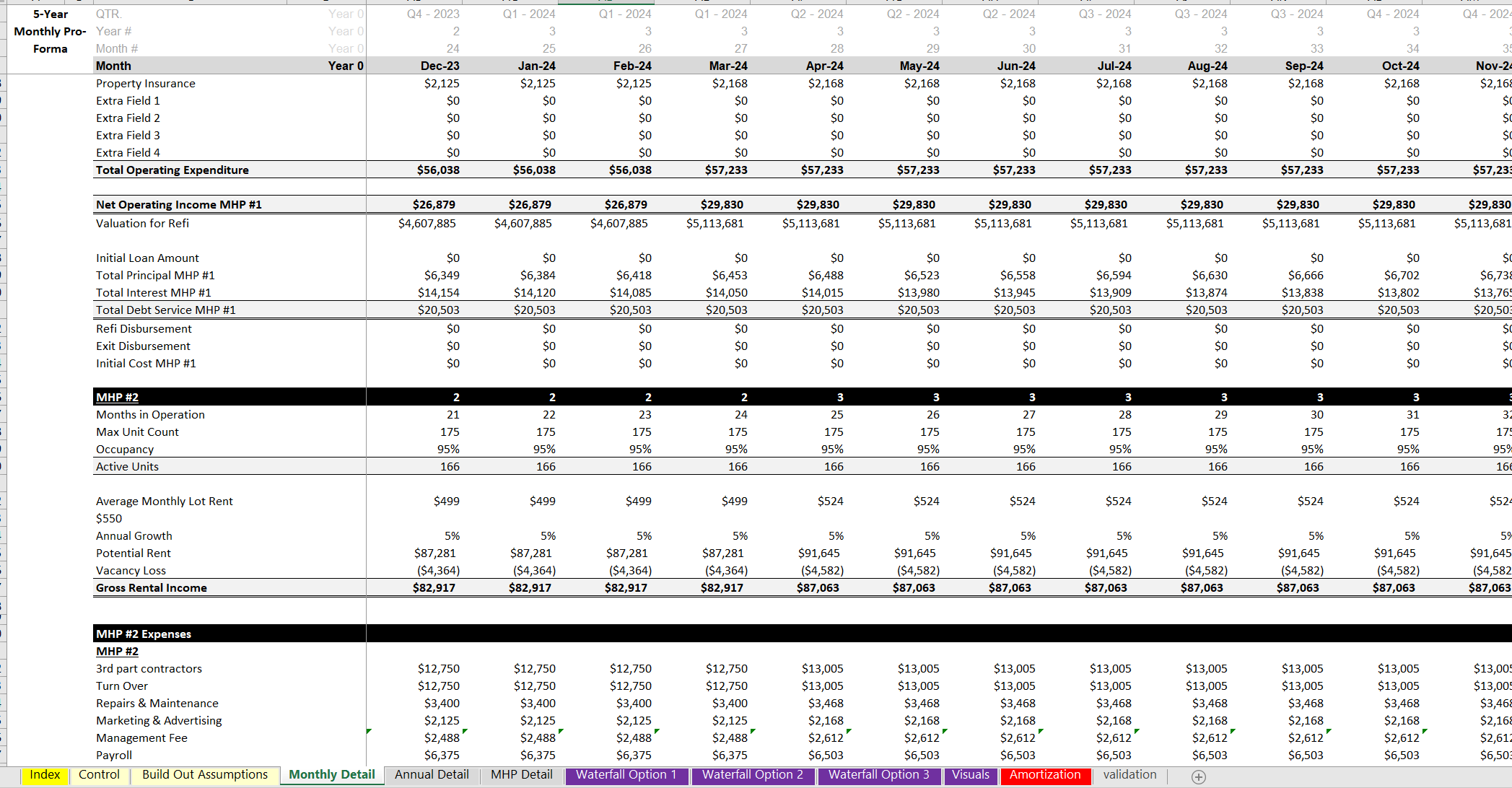This screenshot has width=1512, height=788.
Task: Select the Oct-24 month header cell
Action: [x=1401, y=66]
